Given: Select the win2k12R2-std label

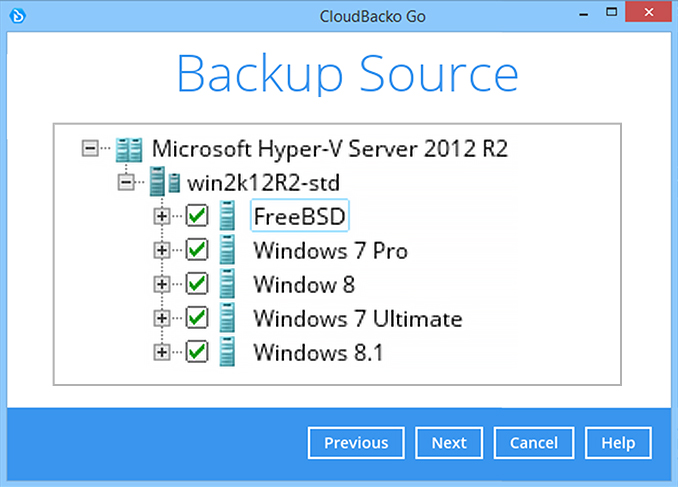Looking at the screenshot, I should click(x=263, y=183).
